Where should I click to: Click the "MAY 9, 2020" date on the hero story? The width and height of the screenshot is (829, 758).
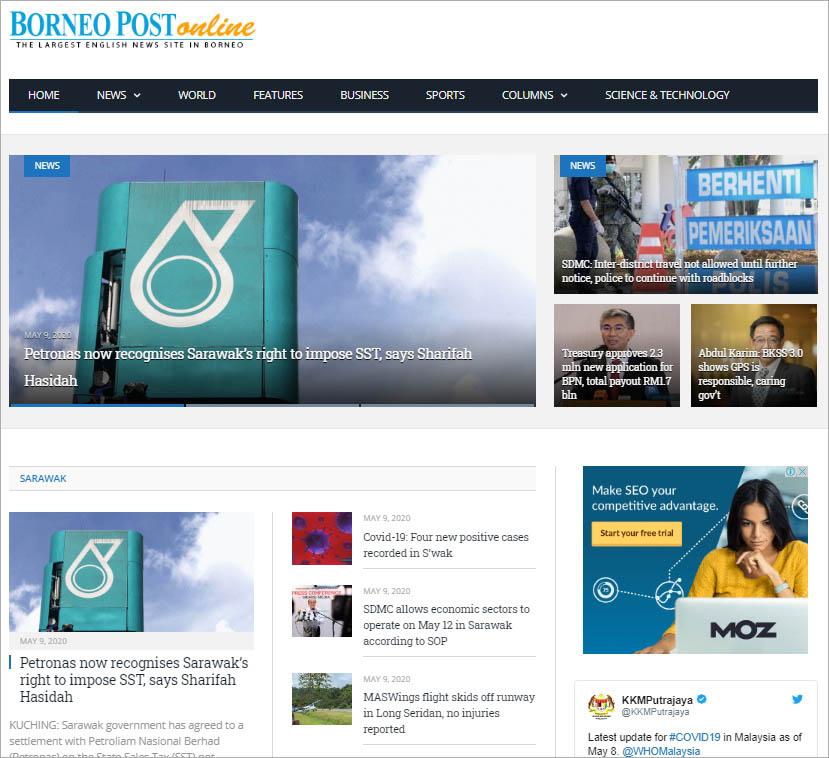(x=48, y=335)
